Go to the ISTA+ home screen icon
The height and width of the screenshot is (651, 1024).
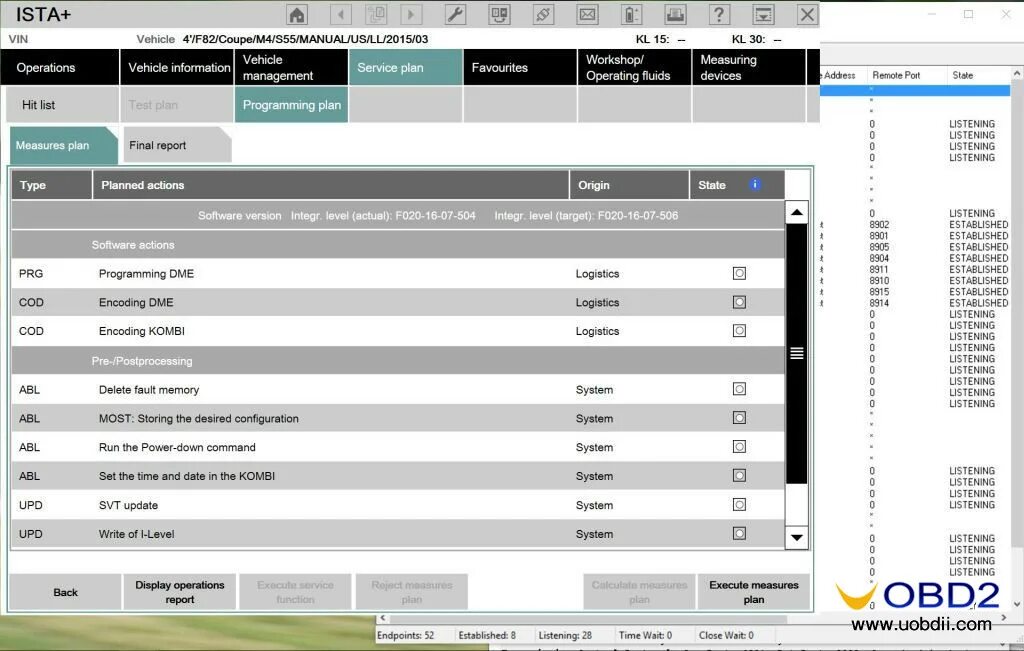(297, 14)
